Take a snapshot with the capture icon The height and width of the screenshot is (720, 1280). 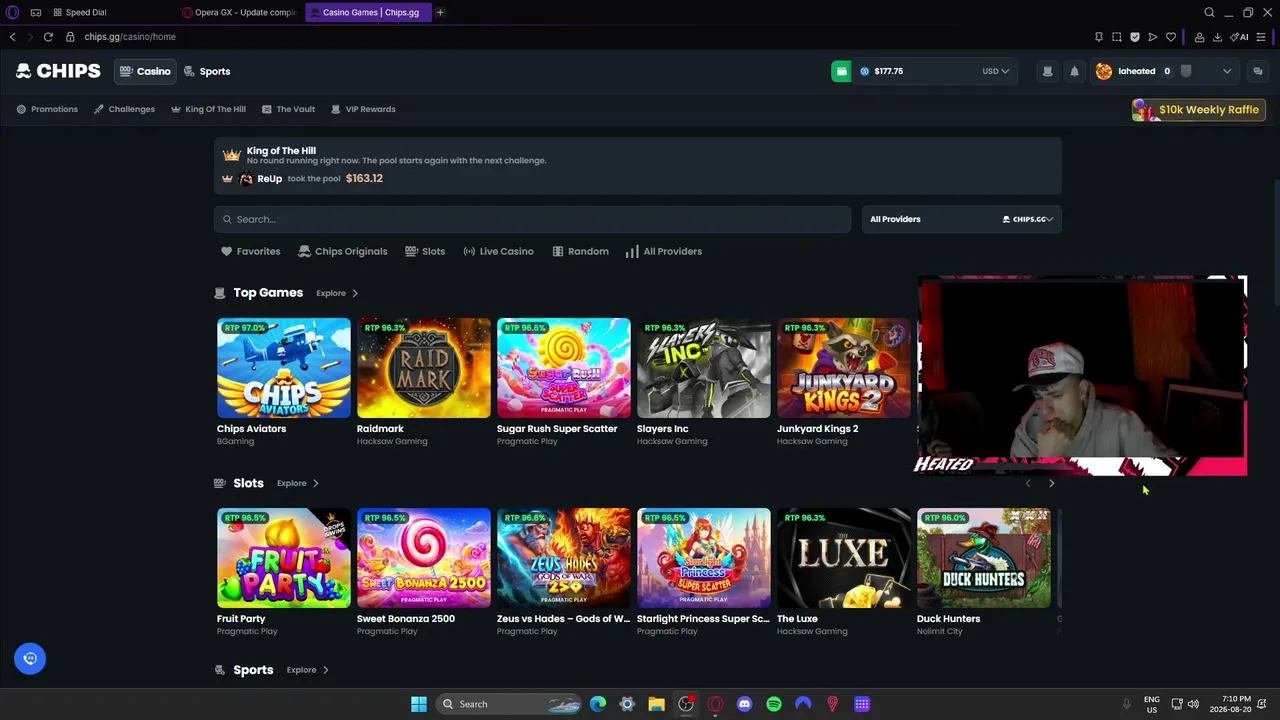point(1117,37)
